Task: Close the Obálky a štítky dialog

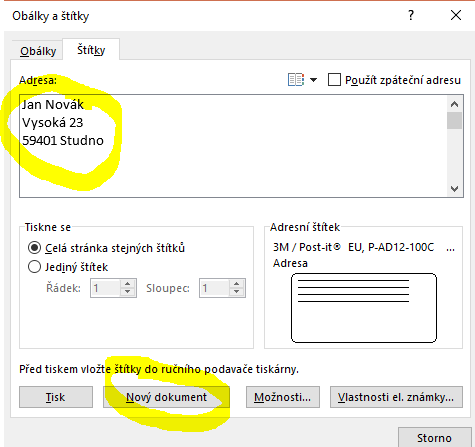Action: [456, 15]
